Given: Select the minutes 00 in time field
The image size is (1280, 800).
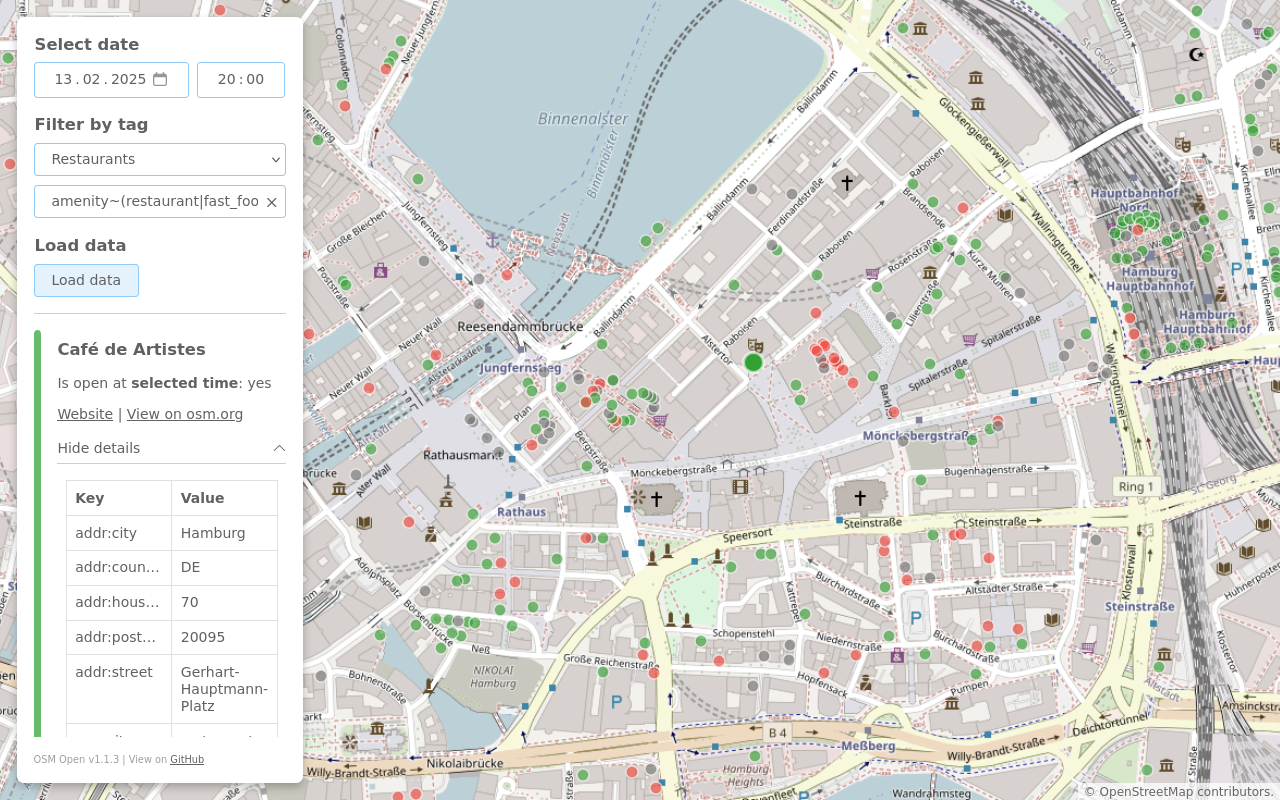Looking at the screenshot, I should (x=255, y=79).
